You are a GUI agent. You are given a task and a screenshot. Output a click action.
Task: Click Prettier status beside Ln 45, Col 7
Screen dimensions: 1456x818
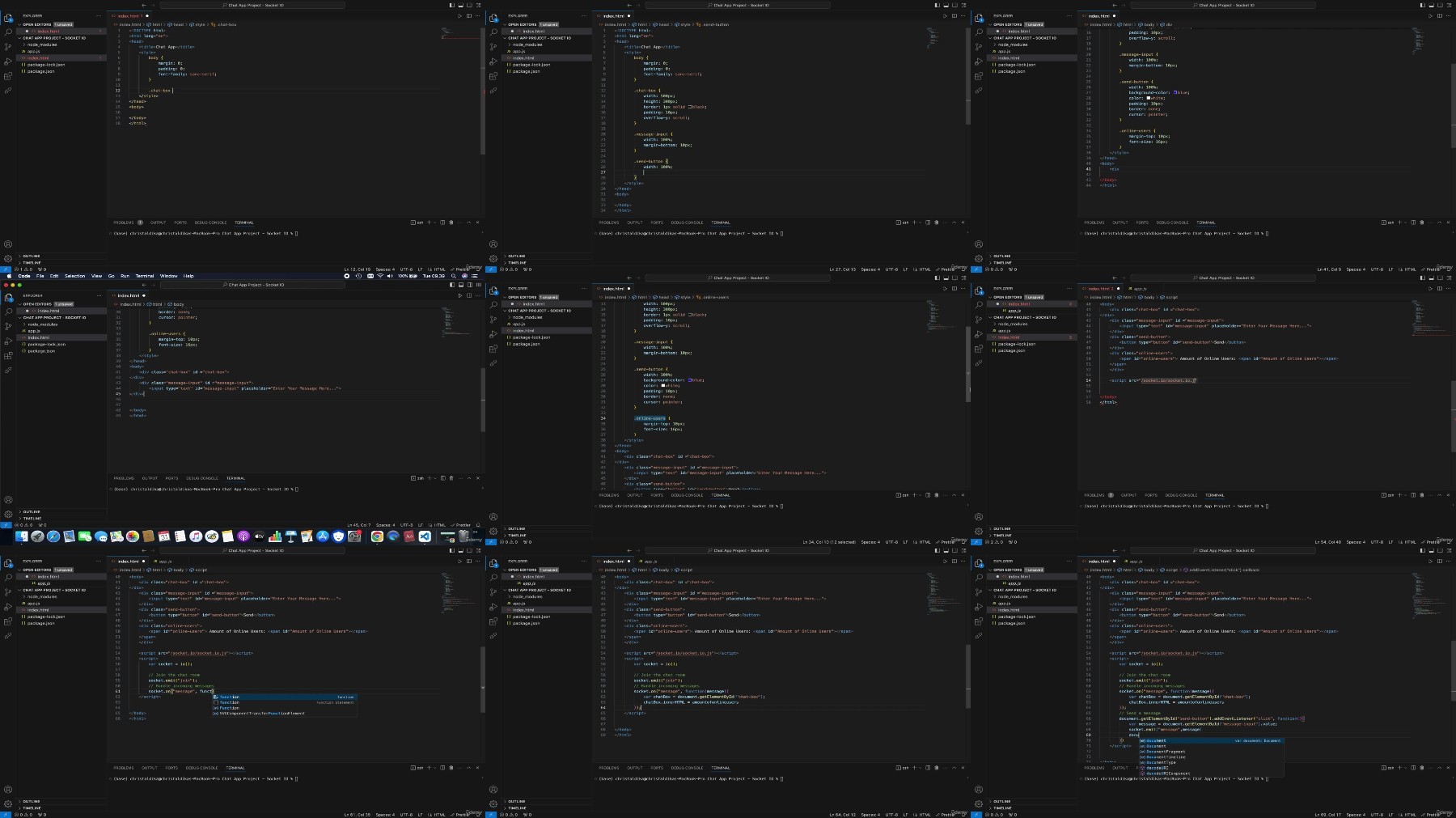click(x=461, y=525)
